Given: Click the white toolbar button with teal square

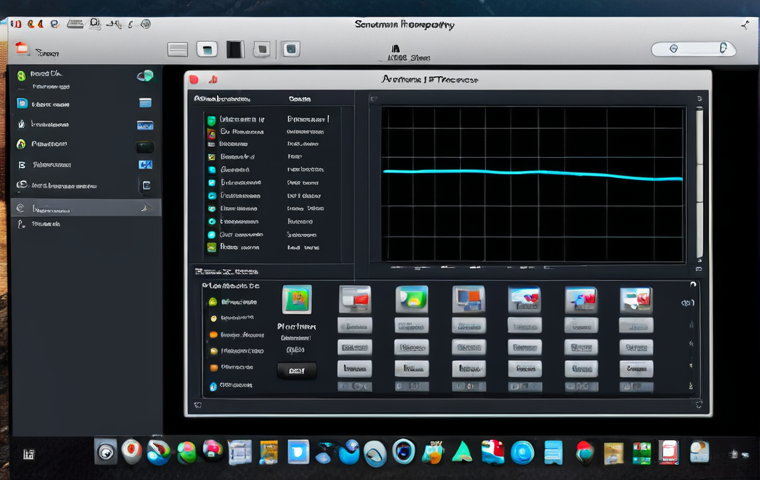Looking at the screenshot, I should tap(207, 49).
